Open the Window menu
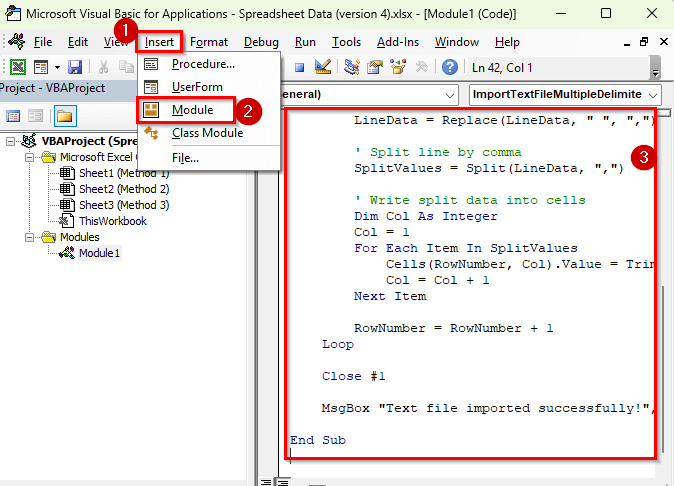The height and width of the screenshot is (486, 674). point(457,42)
